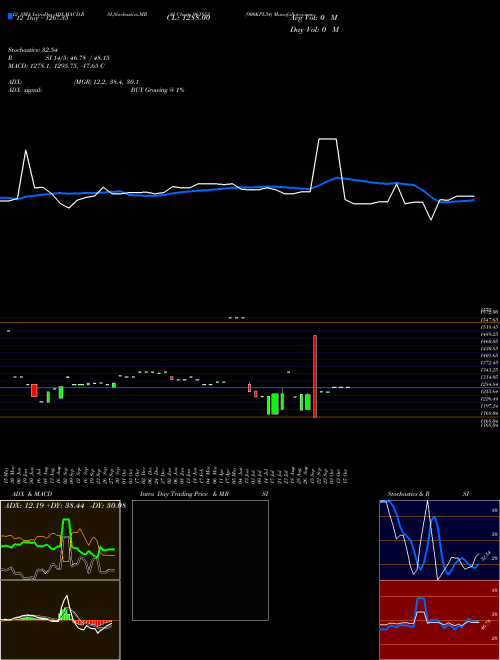Click the 'CL: 1288.00' closing price text
The height and width of the screenshot is (660, 500).
pos(189,18)
